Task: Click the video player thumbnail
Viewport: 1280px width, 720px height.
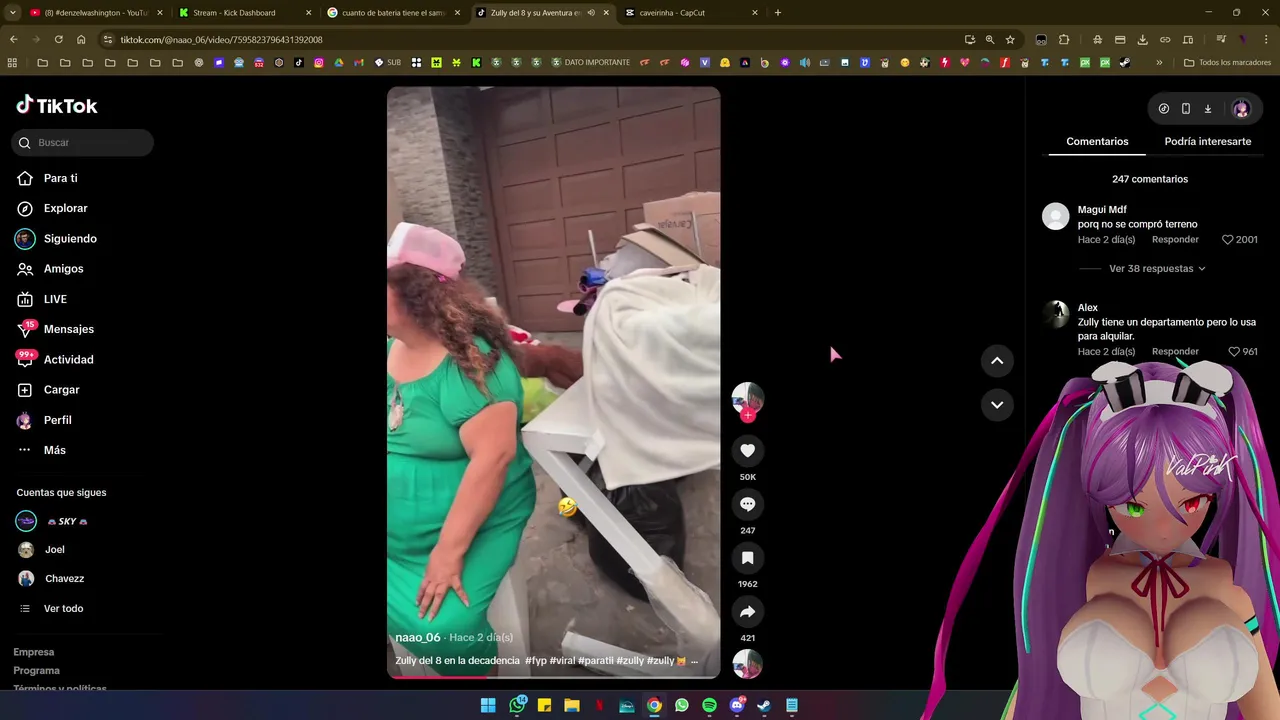Action: pos(553,383)
